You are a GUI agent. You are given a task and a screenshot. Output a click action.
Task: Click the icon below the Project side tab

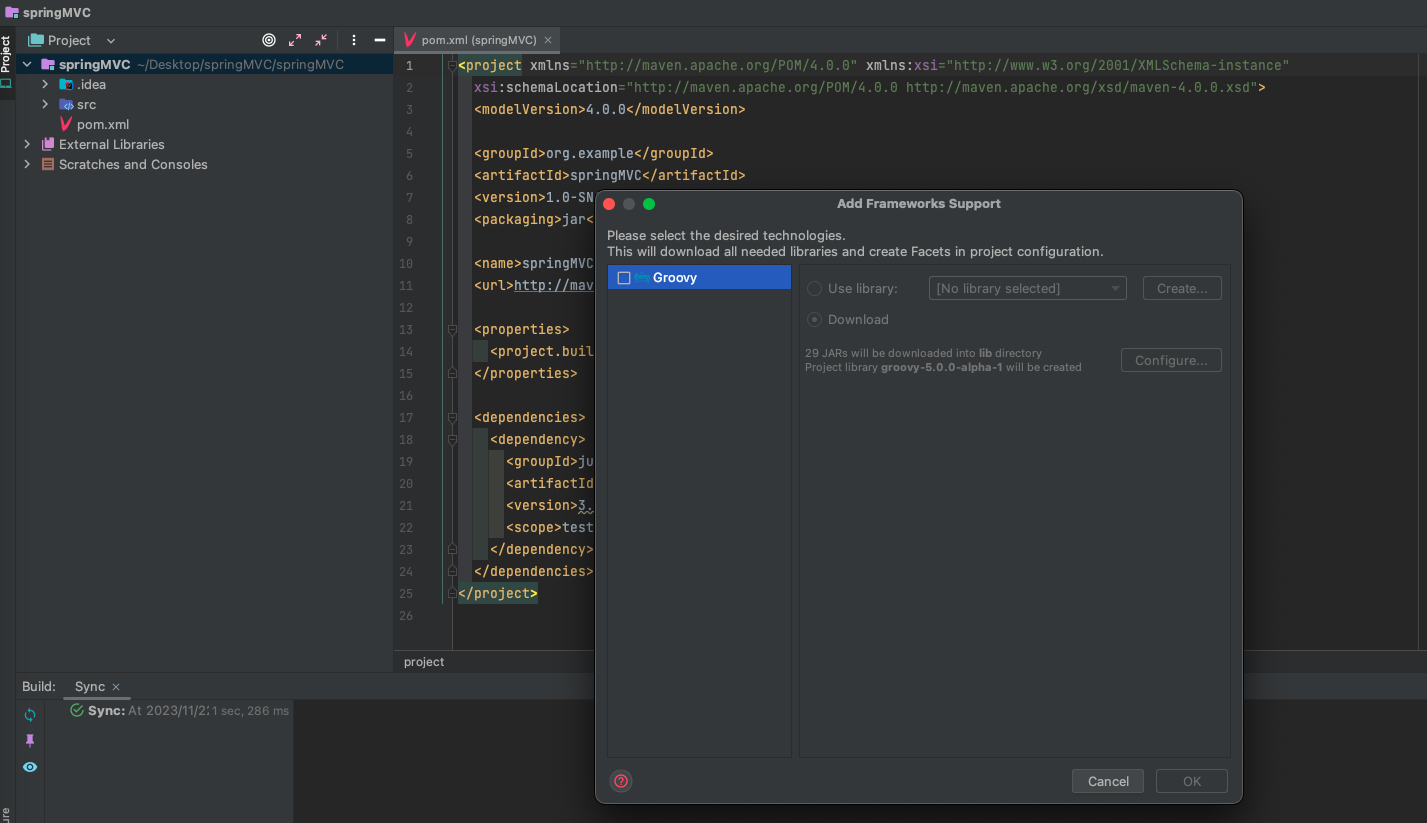pyautogui.click(x=5, y=84)
